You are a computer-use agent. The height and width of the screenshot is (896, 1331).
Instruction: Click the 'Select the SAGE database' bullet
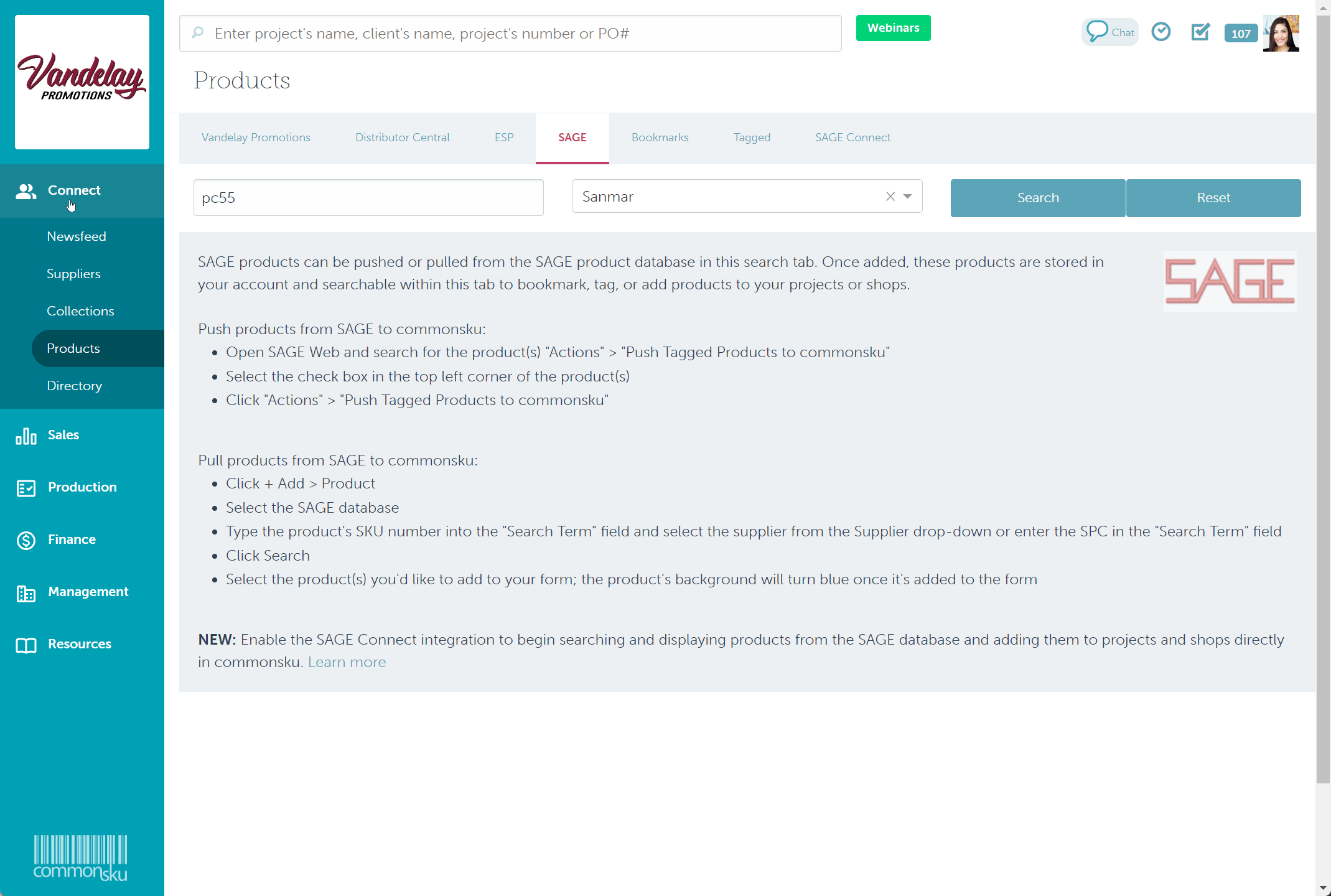coord(312,508)
